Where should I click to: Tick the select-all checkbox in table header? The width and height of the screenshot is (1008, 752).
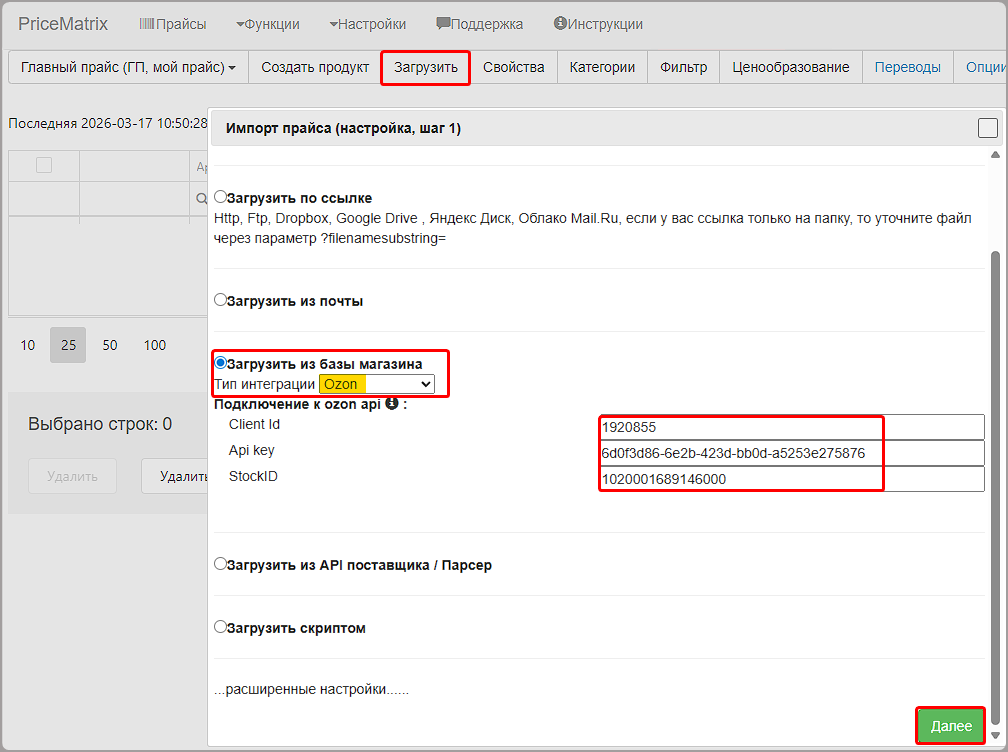tap(44, 166)
